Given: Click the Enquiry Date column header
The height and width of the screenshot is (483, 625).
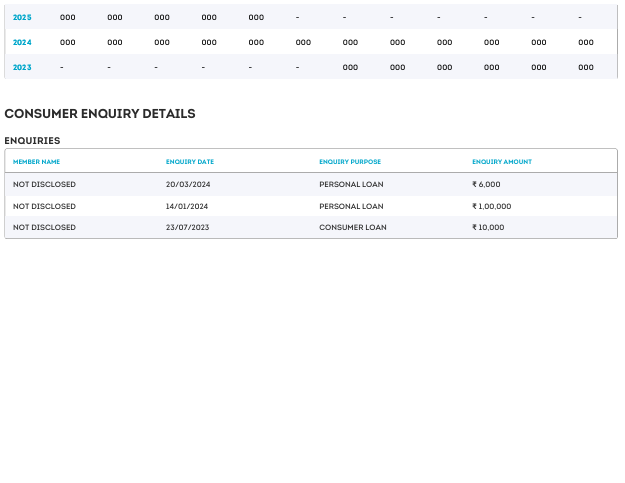Looking at the screenshot, I should pos(190,161).
